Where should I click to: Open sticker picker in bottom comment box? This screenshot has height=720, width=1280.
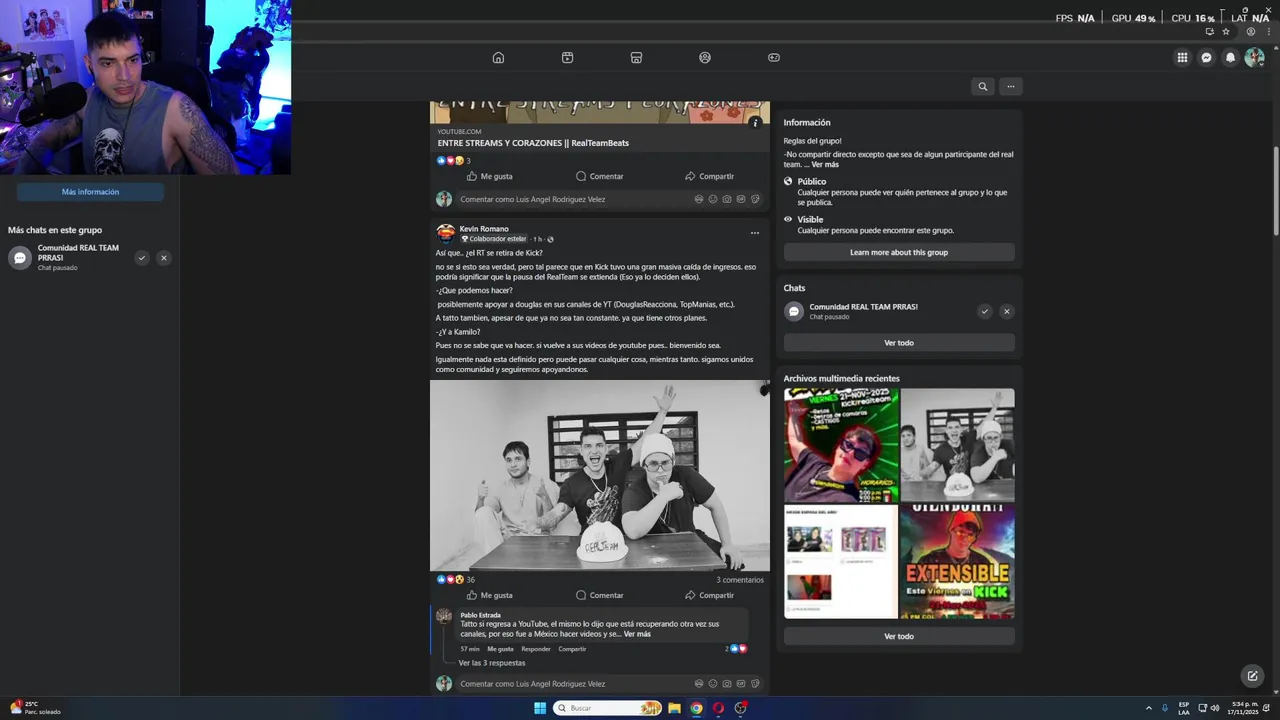tap(755, 684)
